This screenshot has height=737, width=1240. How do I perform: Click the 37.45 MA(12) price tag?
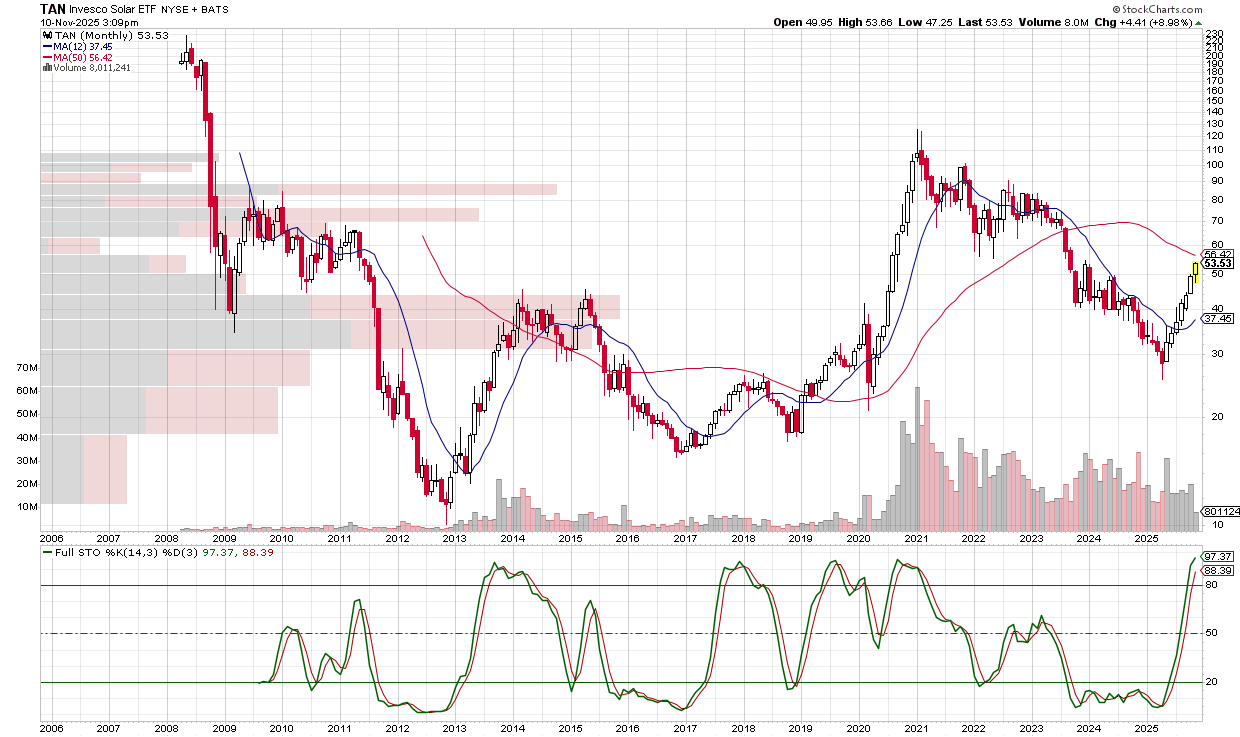click(1219, 319)
